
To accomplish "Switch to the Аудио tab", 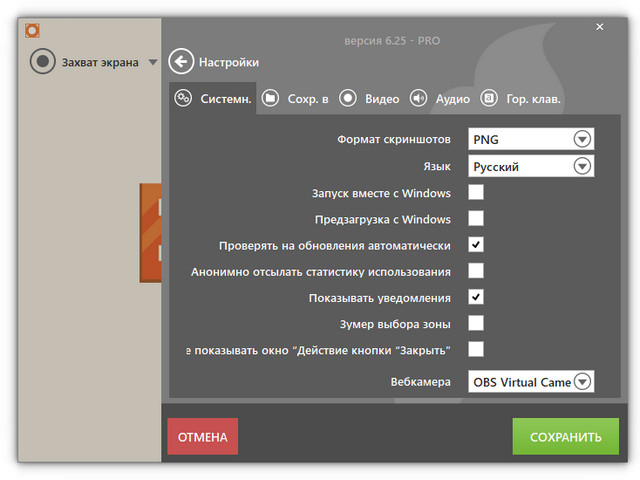I will [454, 99].
